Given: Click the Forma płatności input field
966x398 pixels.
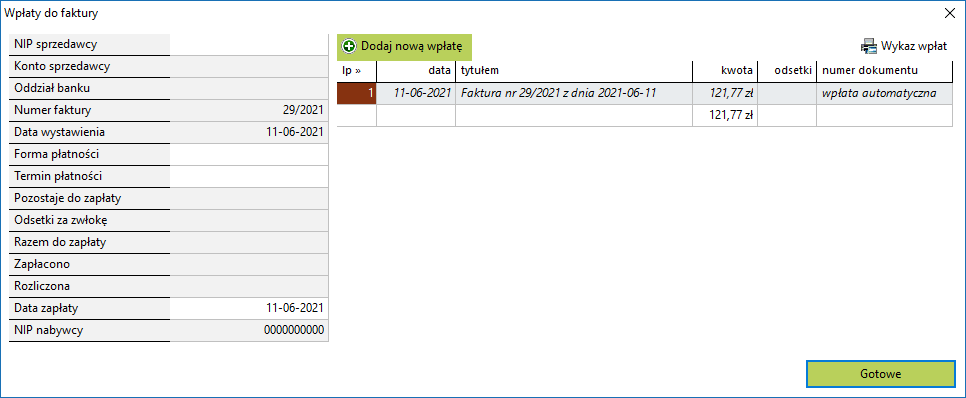Looking at the screenshot, I should point(249,154).
